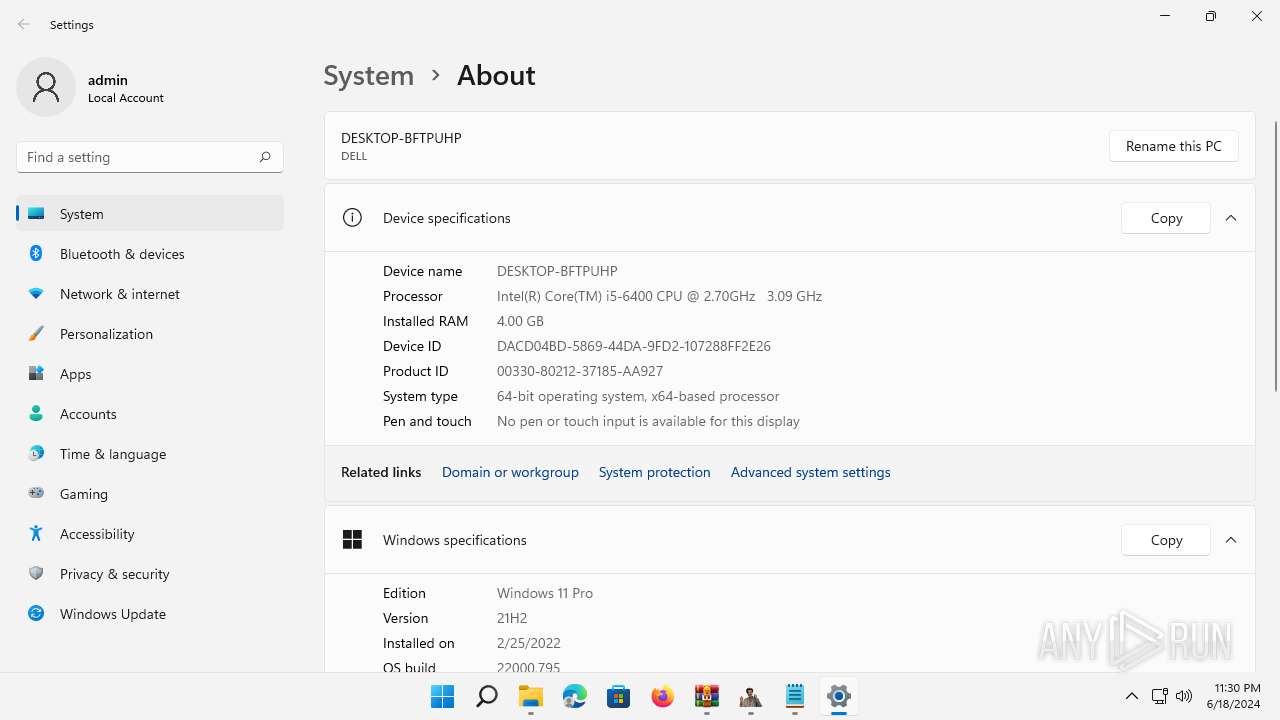
Task: Click the DELL manufacturer label
Action: (354, 156)
